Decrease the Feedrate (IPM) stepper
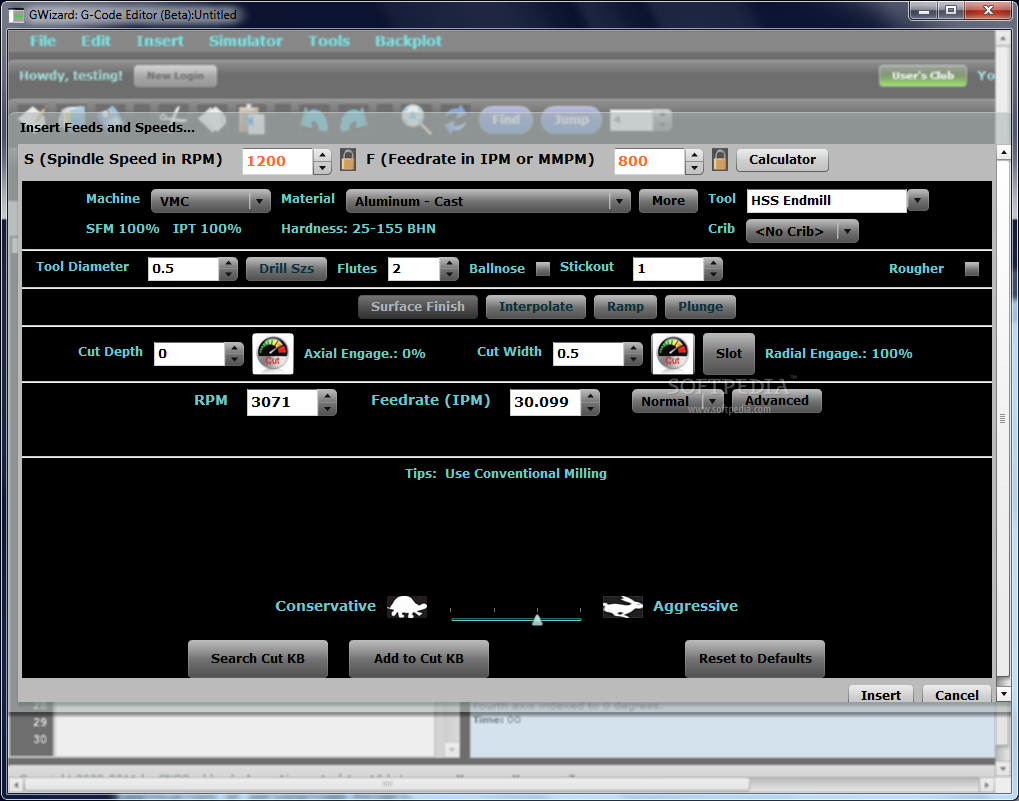The image size is (1019, 801). (x=589, y=409)
